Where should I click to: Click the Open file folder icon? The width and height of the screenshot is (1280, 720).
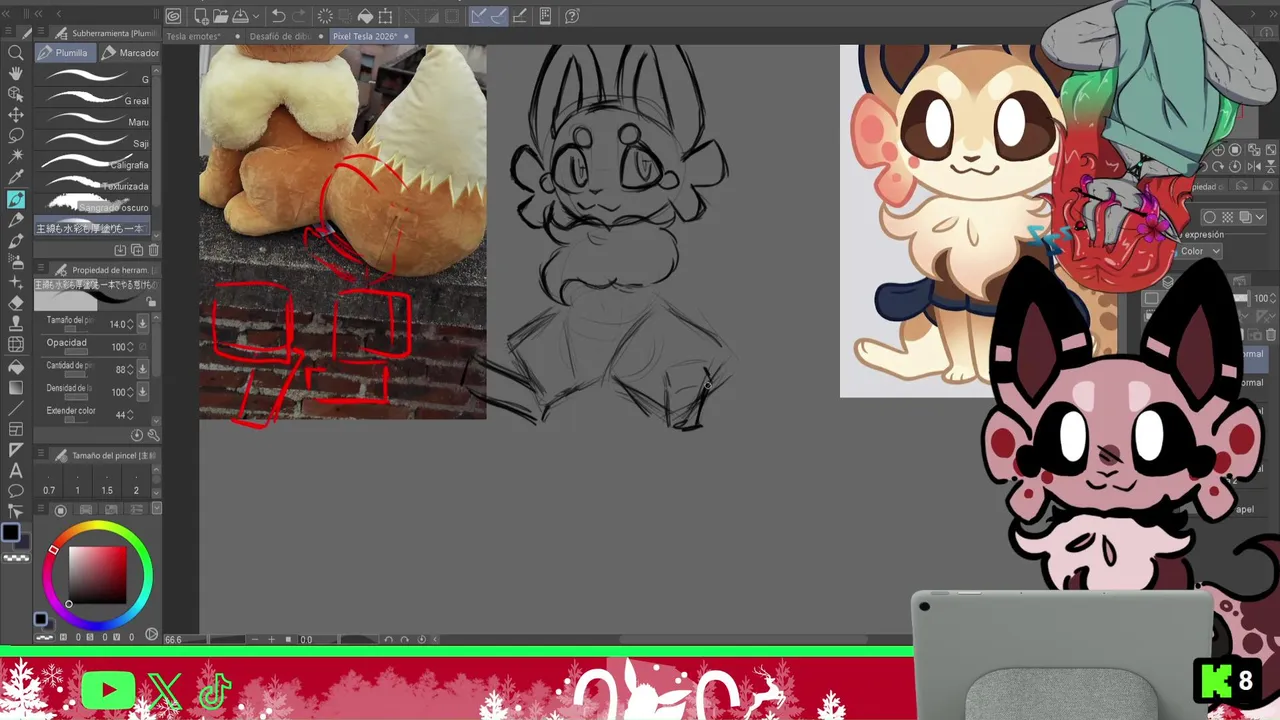click(x=220, y=16)
